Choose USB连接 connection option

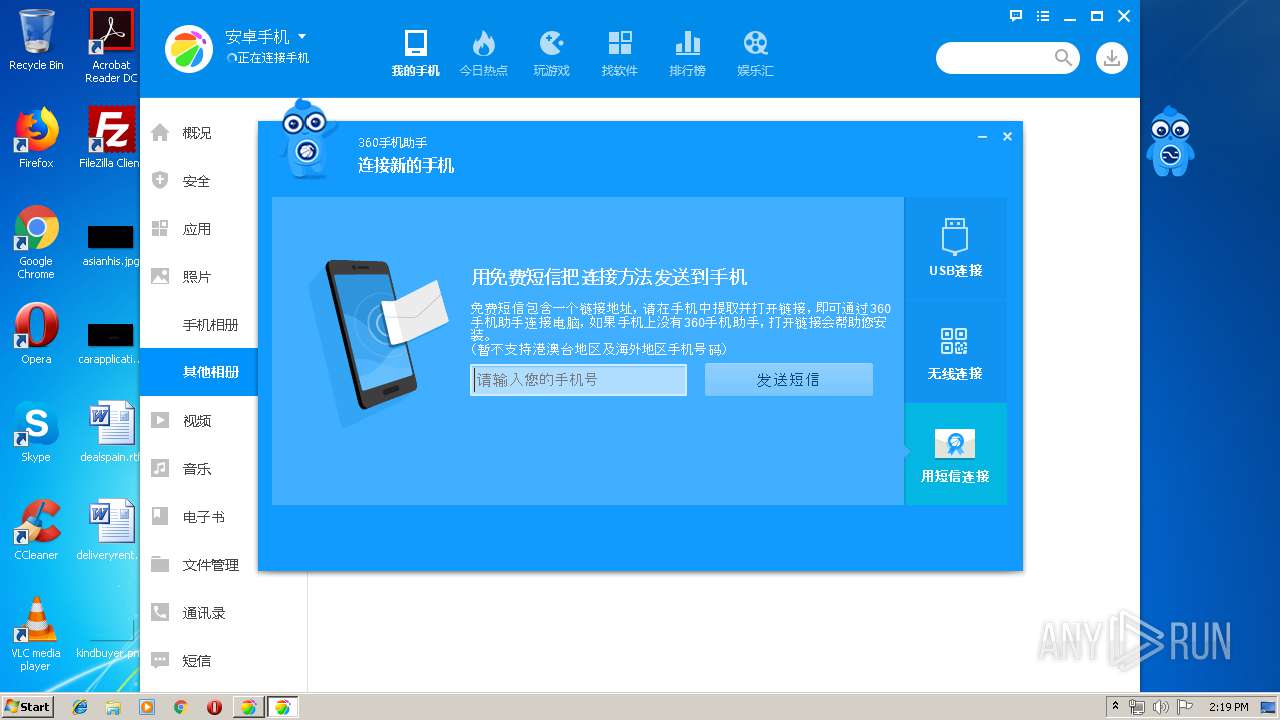[x=955, y=248]
